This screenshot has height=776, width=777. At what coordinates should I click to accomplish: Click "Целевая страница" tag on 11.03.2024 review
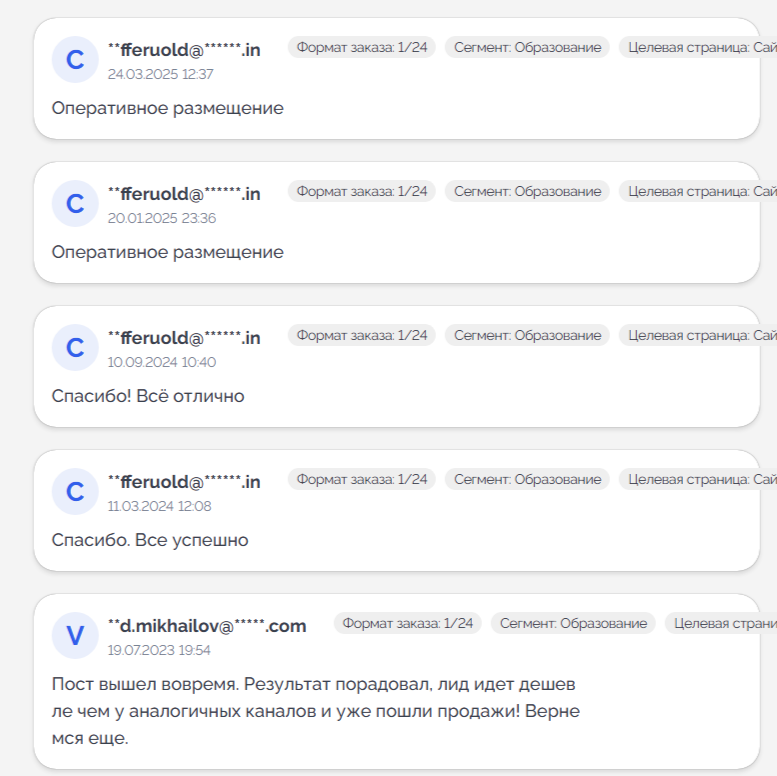[700, 479]
